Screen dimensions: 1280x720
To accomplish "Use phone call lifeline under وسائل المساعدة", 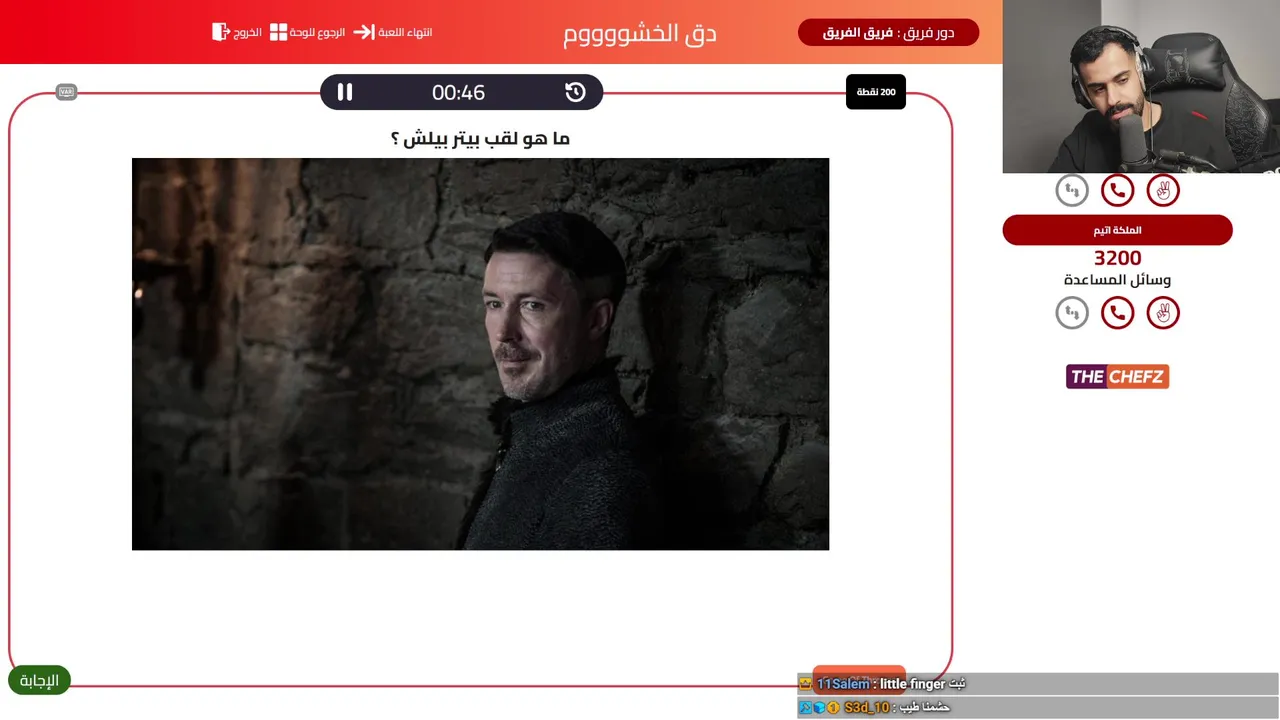I will pos(1117,313).
